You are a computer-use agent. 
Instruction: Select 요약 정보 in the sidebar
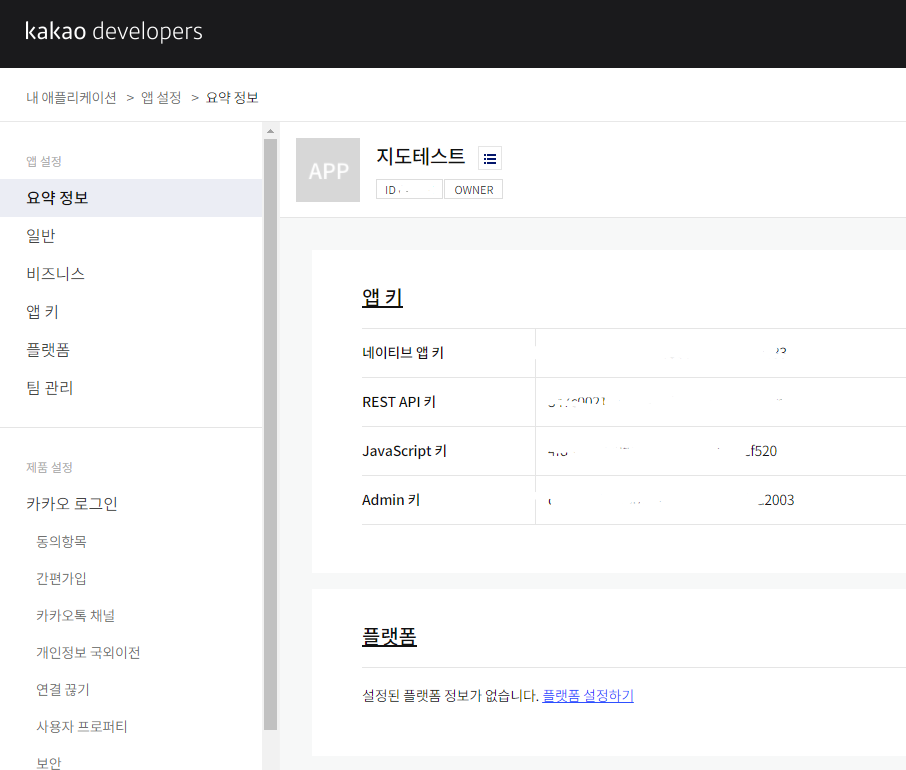[131, 198]
